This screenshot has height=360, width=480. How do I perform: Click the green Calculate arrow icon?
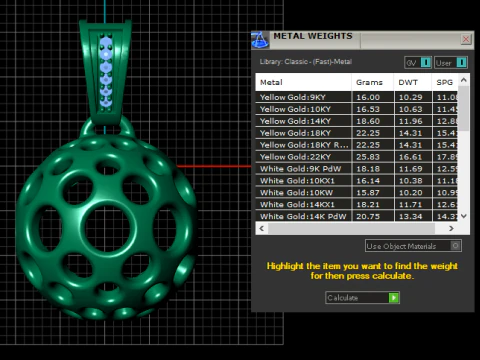point(394,298)
